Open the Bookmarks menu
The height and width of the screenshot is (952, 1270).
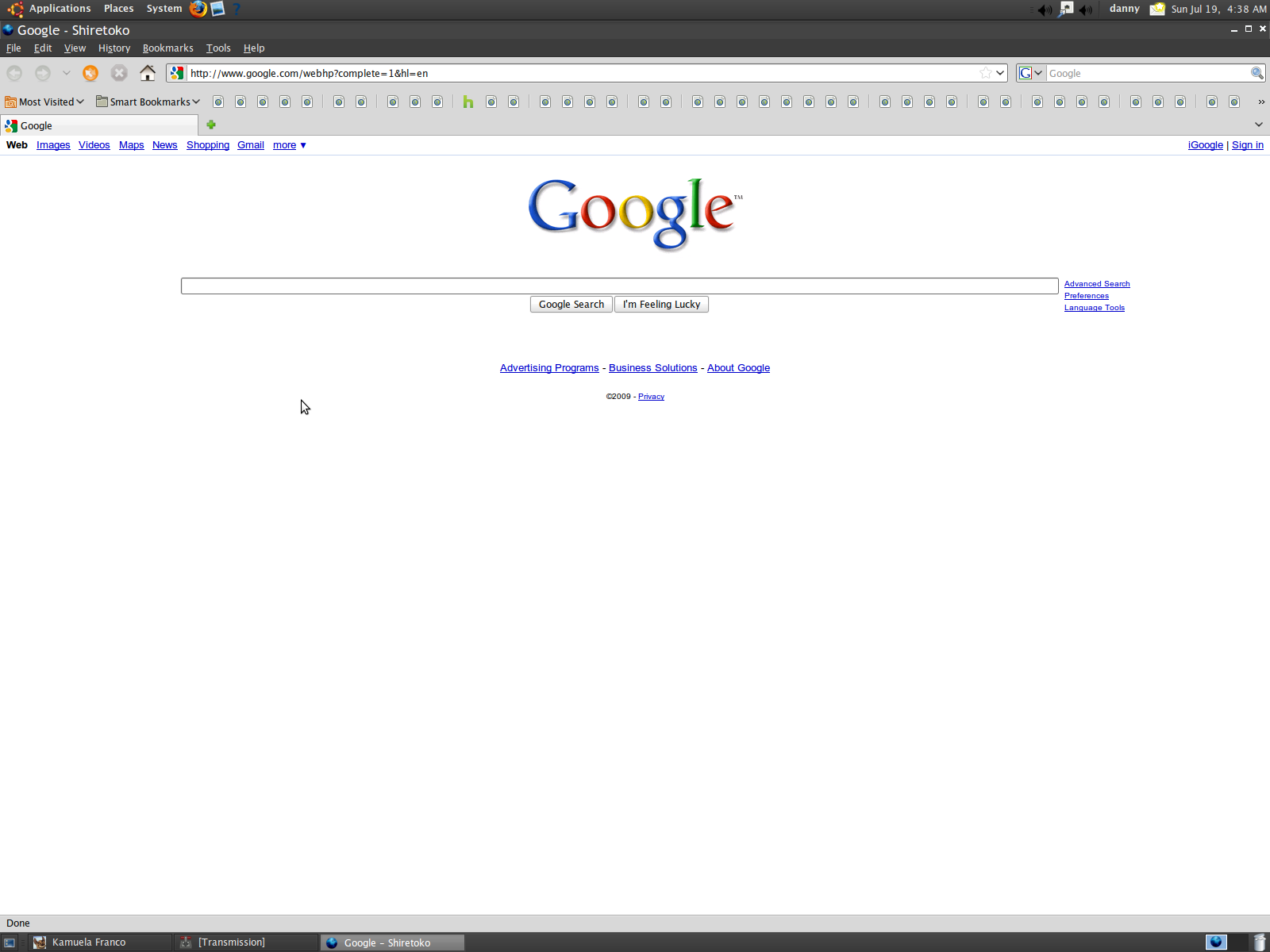[167, 48]
